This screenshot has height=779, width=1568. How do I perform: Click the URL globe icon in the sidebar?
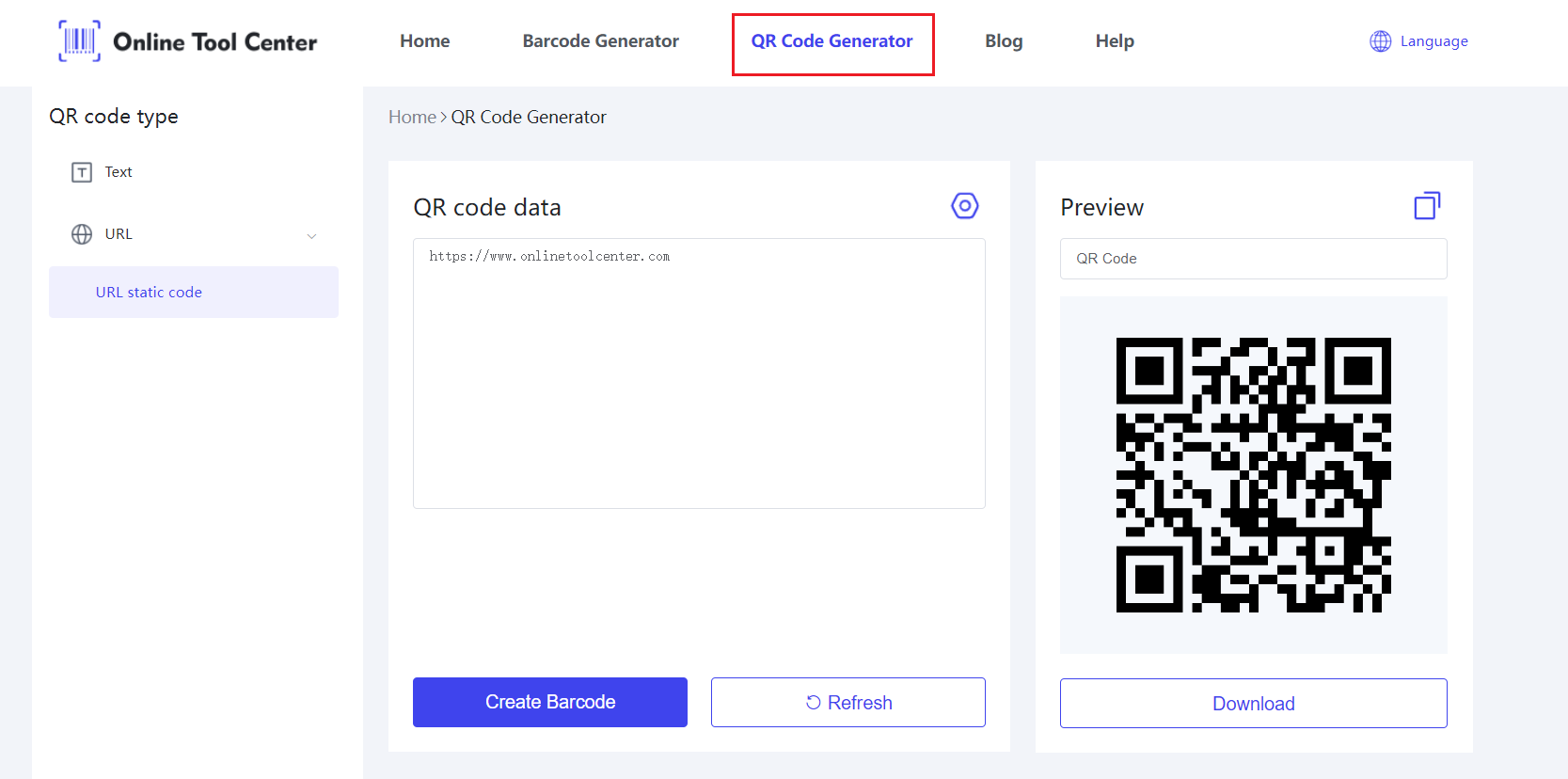tap(82, 234)
